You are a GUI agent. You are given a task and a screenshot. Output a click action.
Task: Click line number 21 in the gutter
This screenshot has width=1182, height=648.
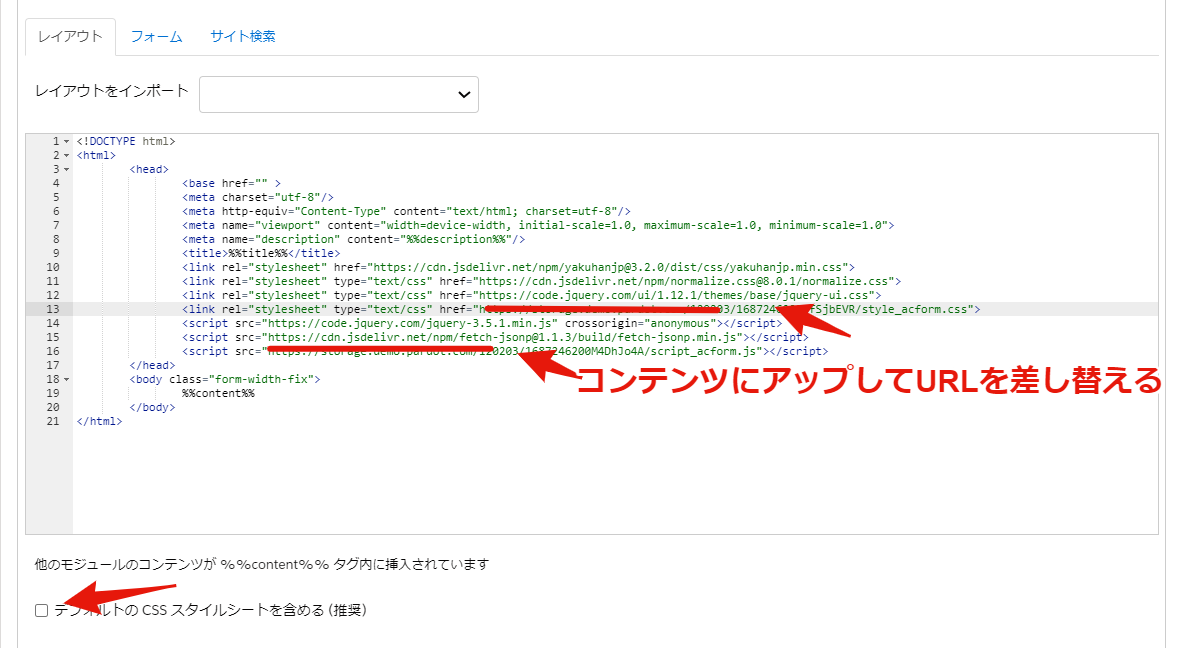53,421
